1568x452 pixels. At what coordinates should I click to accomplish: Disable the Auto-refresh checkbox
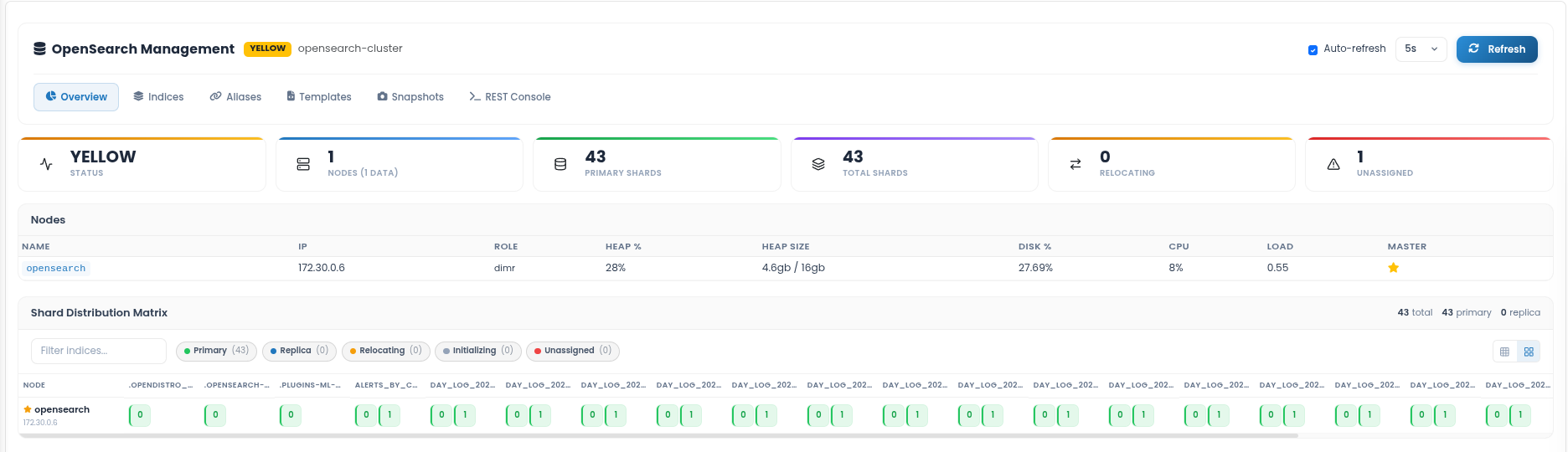pos(1313,49)
